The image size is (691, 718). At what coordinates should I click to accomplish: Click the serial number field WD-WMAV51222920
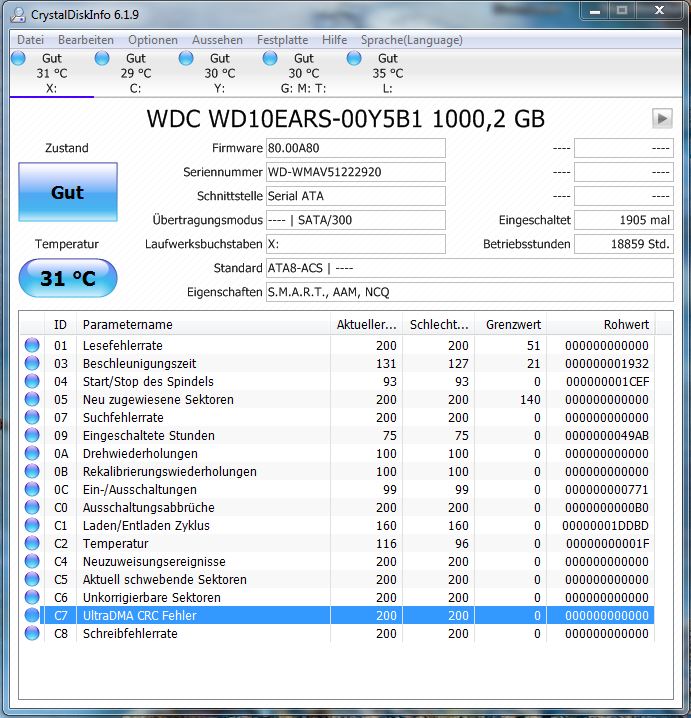click(x=356, y=172)
